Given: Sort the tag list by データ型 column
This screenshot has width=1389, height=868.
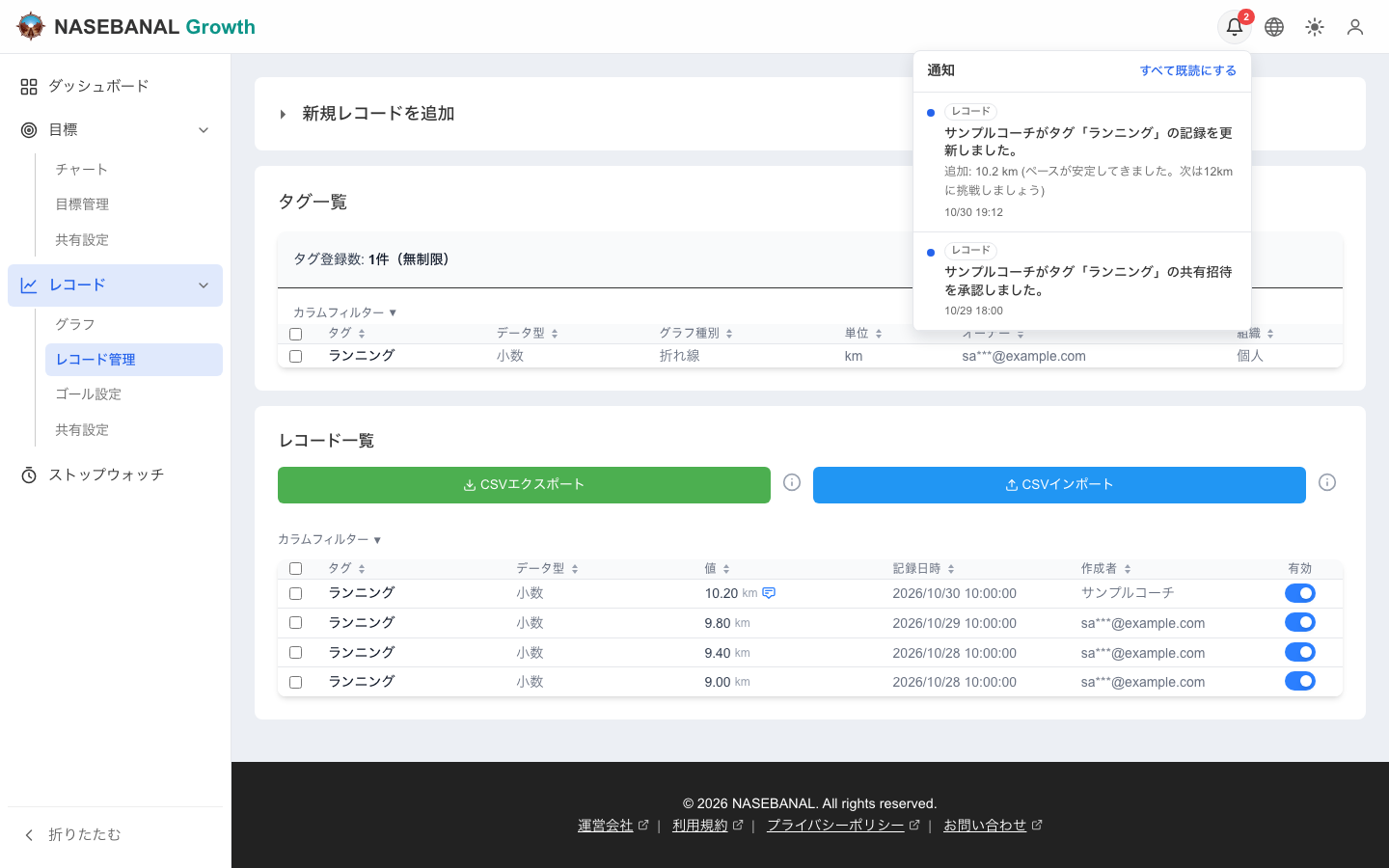Looking at the screenshot, I should click(x=528, y=333).
